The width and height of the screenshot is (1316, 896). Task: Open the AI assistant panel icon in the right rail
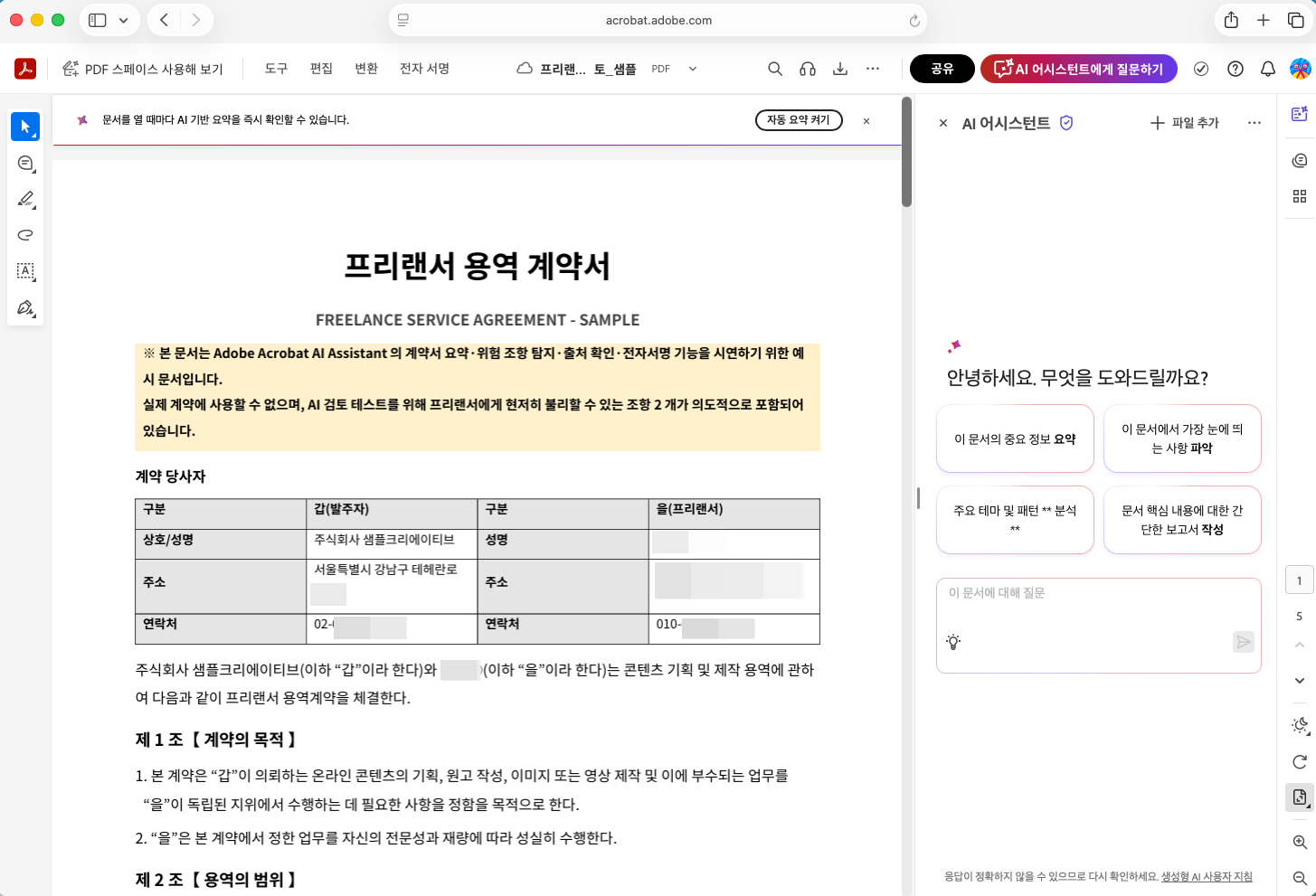[1300, 114]
